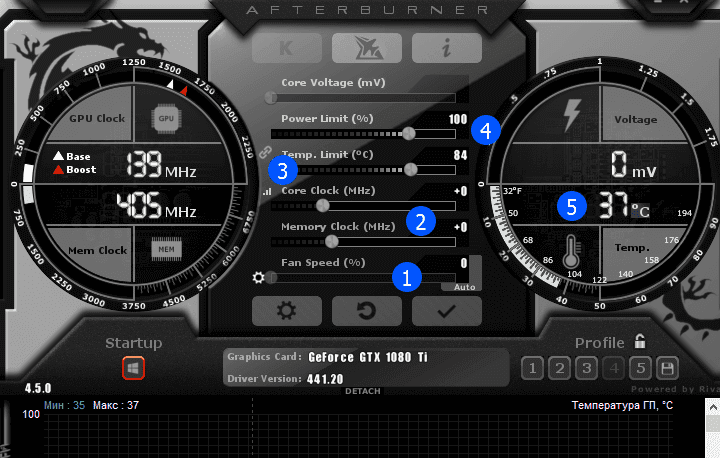Image resolution: width=720 pixels, height=458 pixels.
Task: Click the Power Limit slider handle
Action: (409, 134)
